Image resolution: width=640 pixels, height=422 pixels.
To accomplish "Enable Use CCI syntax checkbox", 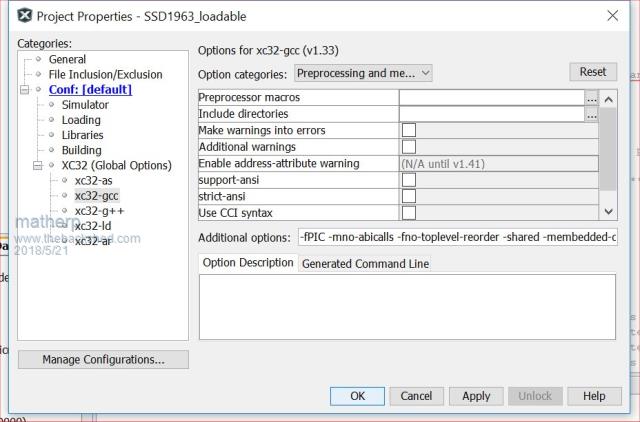I will pyautogui.click(x=409, y=213).
